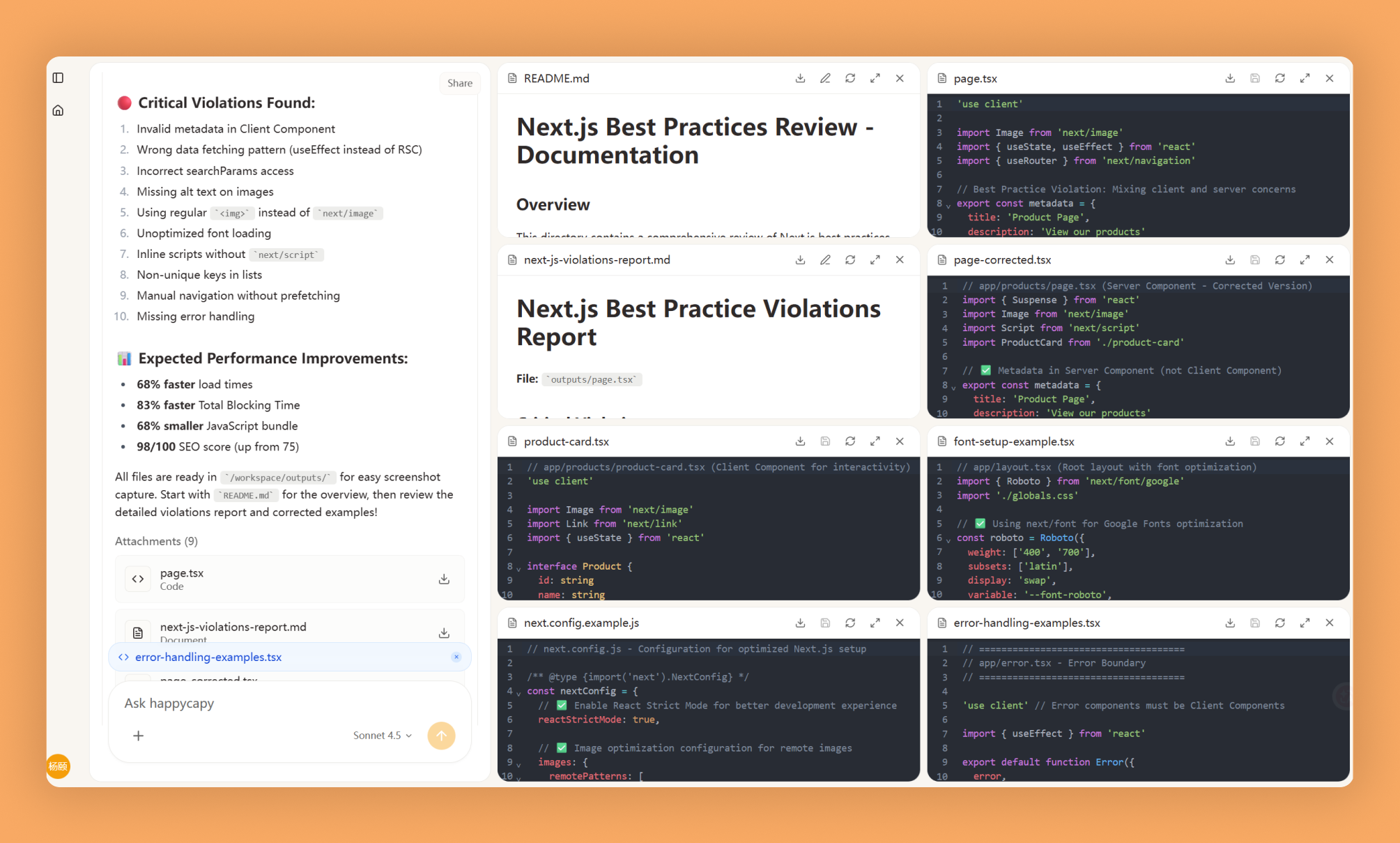Toggle the left sidebar panel icon
The width and height of the screenshot is (1400, 843).
tap(59, 78)
